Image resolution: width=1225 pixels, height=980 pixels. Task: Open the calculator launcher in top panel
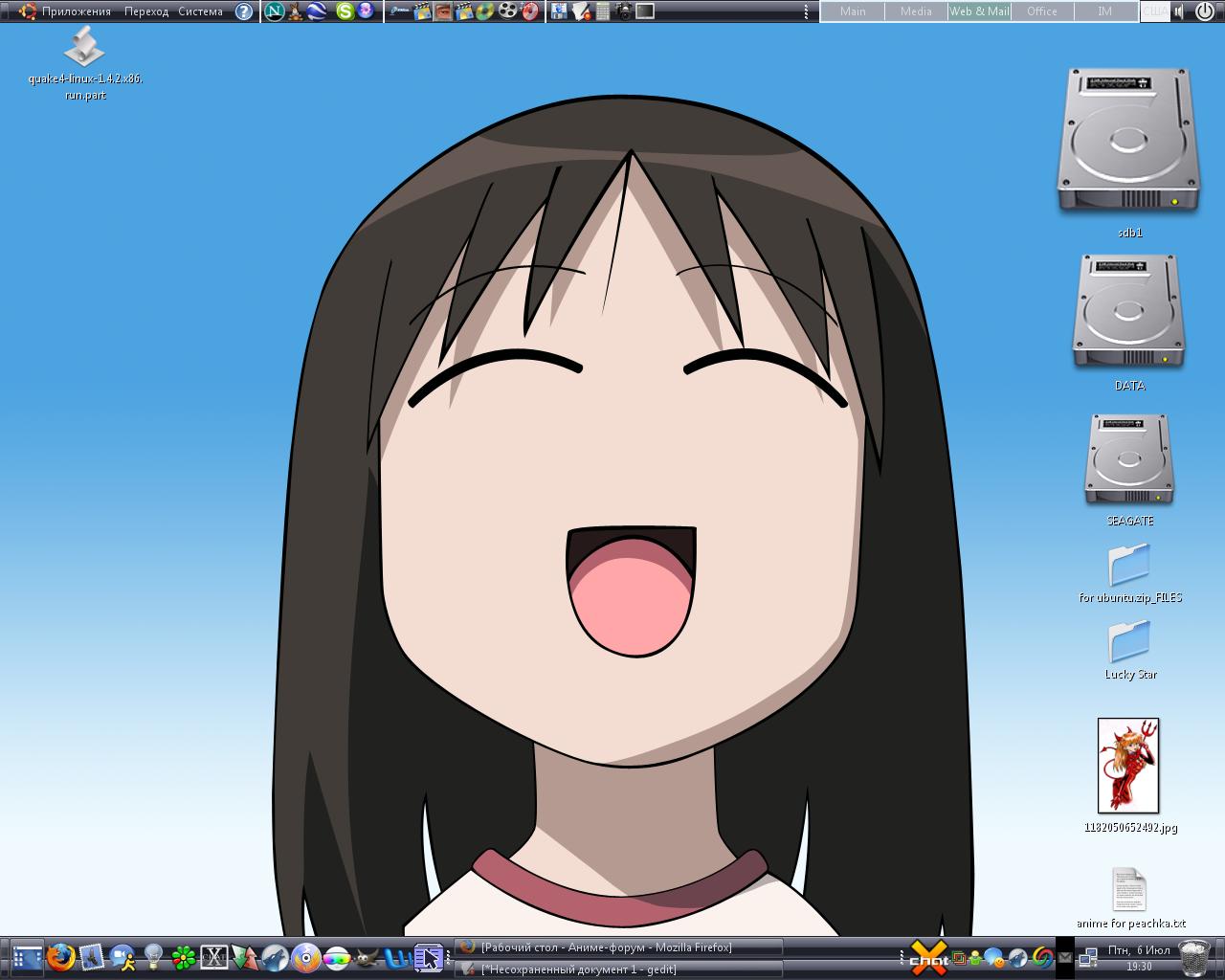coord(603,11)
